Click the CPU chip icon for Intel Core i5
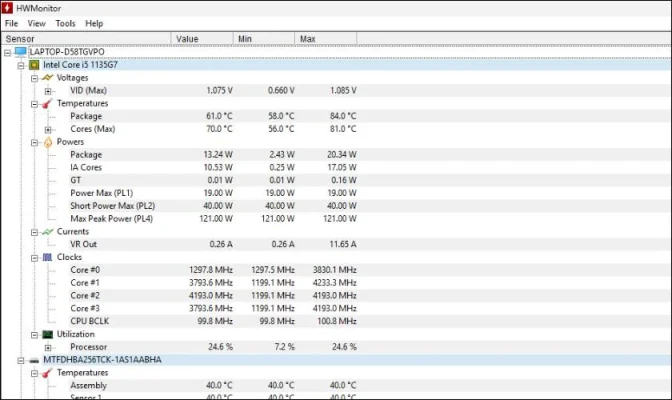 pos(34,64)
